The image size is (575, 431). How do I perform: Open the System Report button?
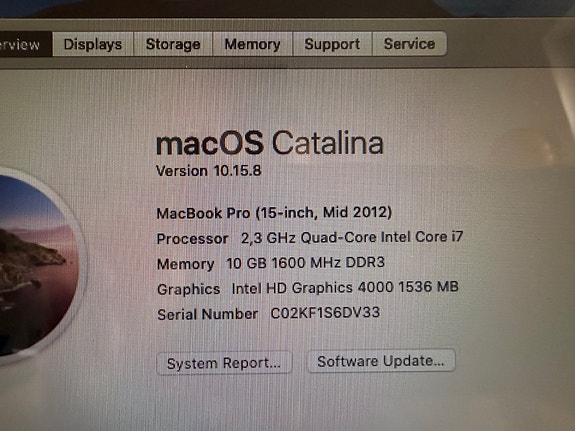point(224,363)
